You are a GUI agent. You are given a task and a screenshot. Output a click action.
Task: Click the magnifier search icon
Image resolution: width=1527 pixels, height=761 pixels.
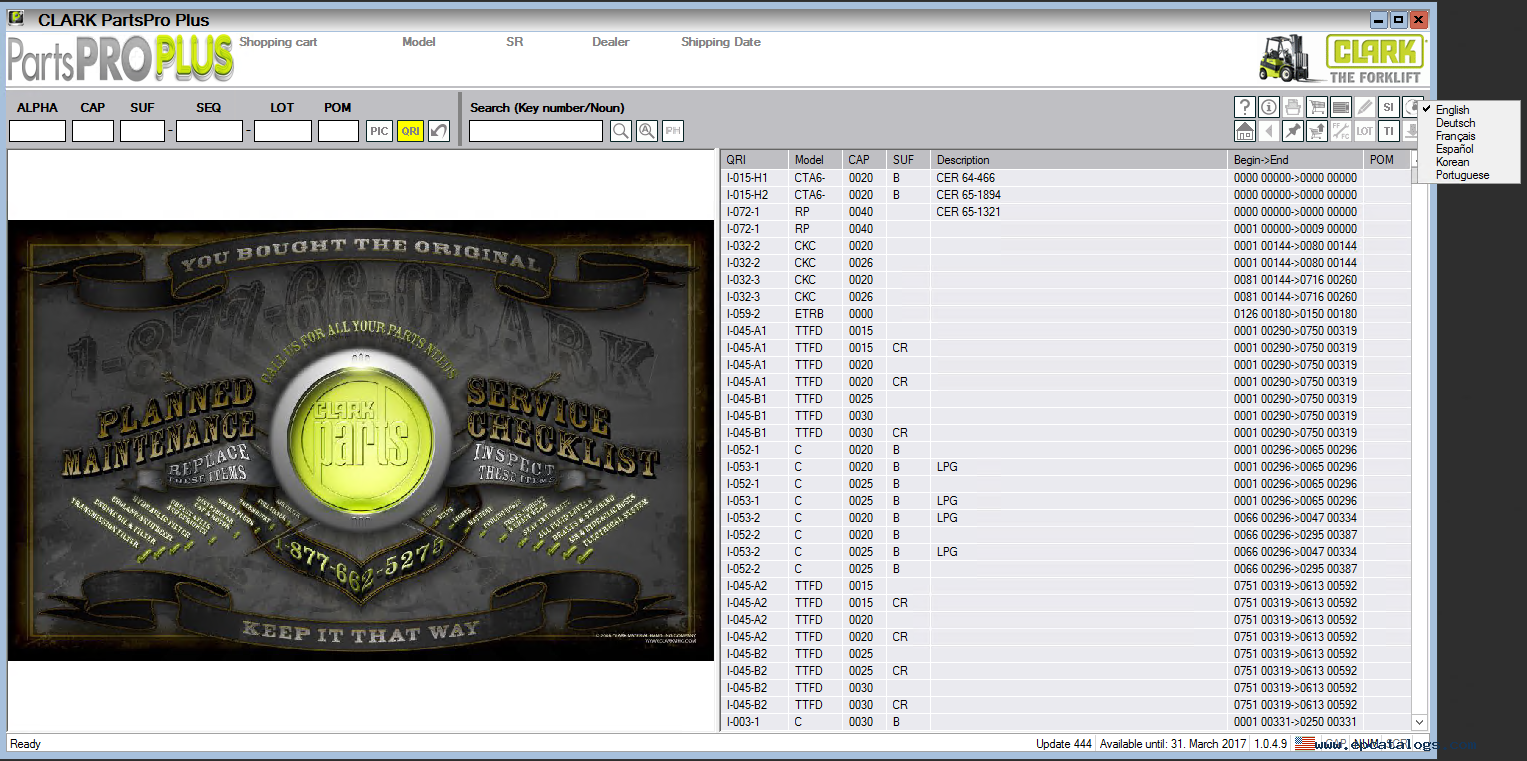[621, 131]
